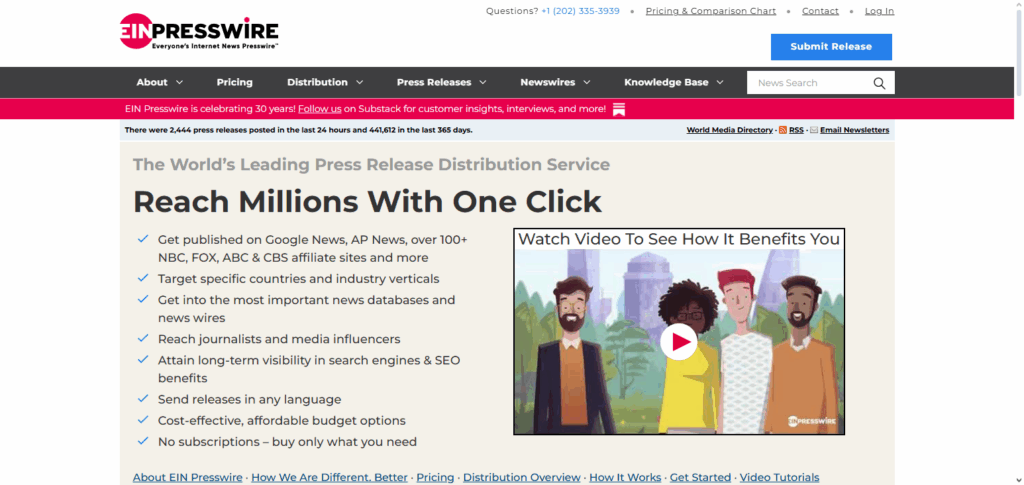
Task: Expand the About dropdown menu
Action: click(160, 82)
